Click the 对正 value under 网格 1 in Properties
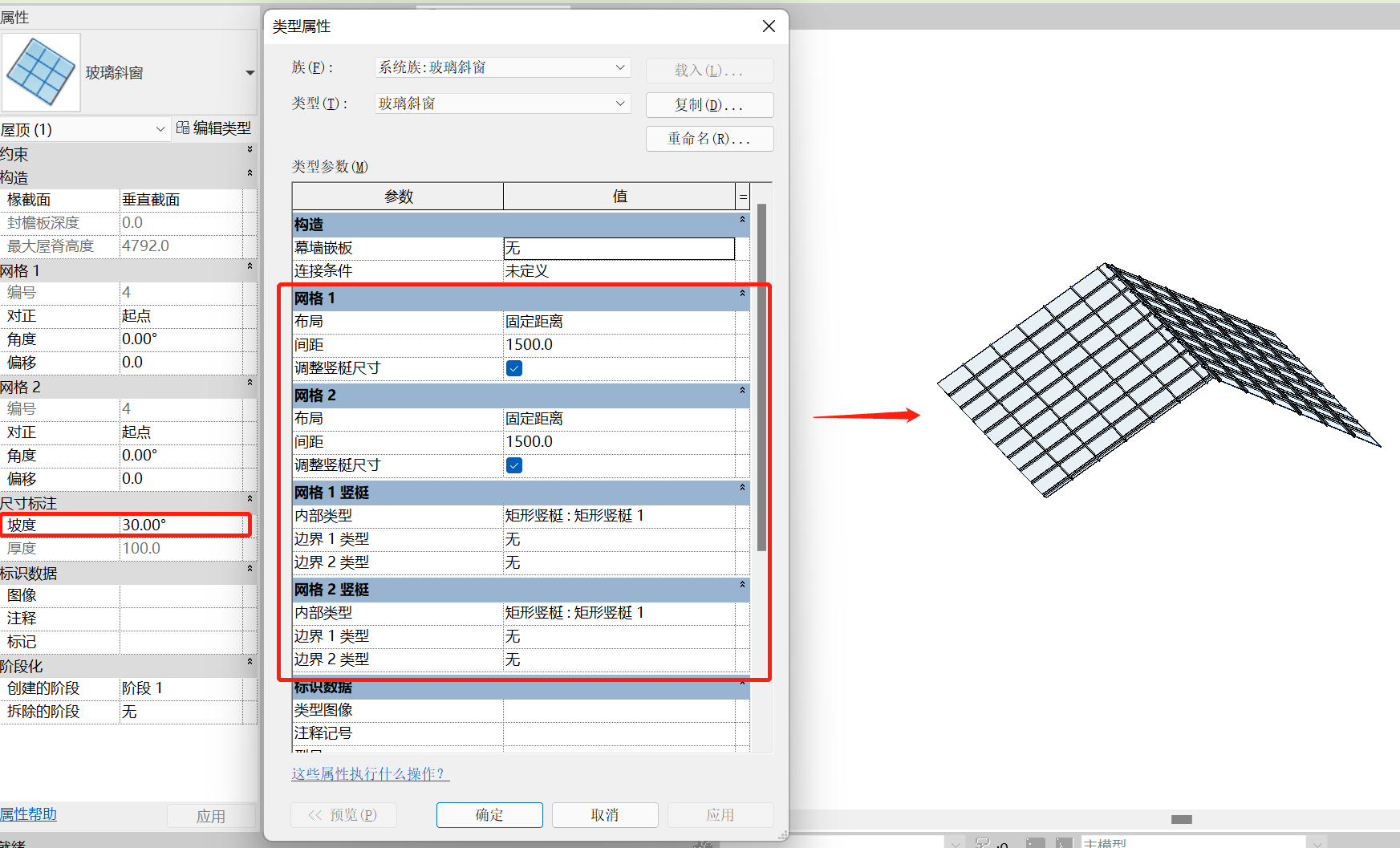Image resolution: width=1400 pixels, height=848 pixels. (181, 316)
